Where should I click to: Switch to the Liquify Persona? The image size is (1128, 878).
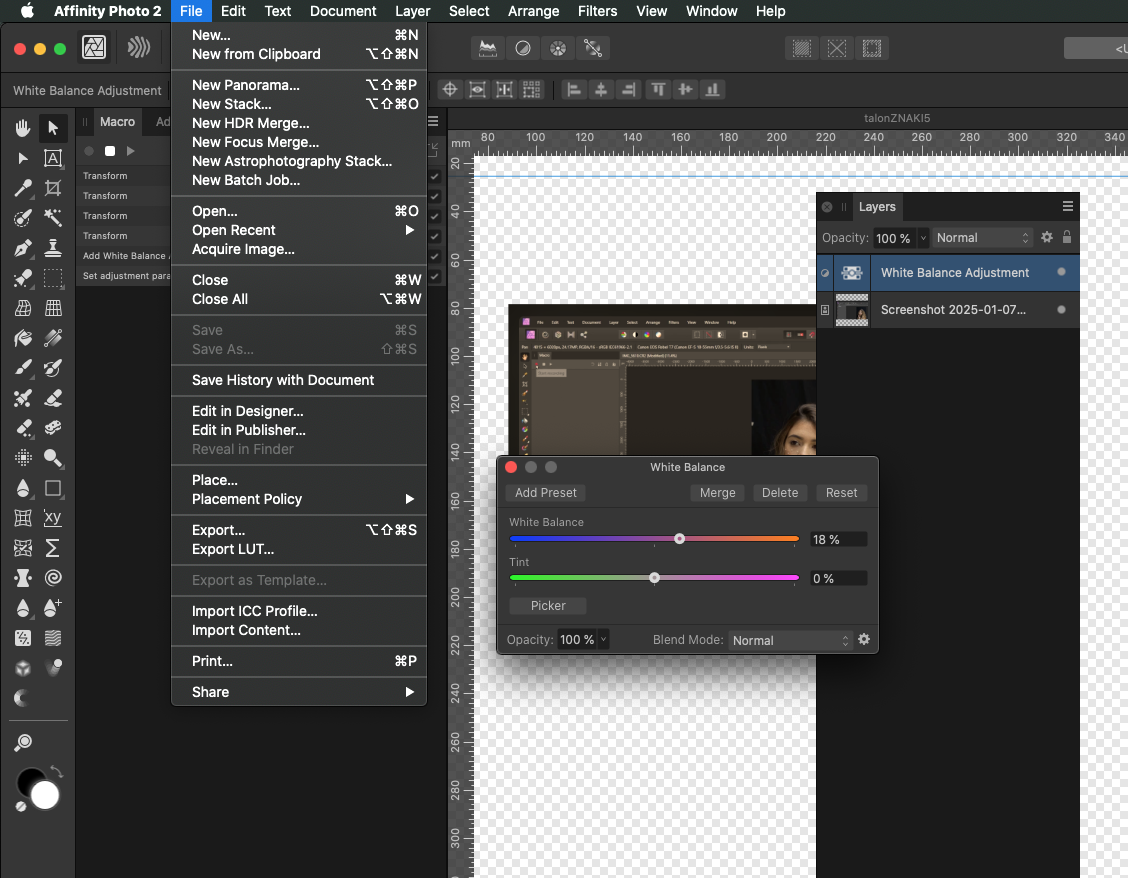coord(138,47)
